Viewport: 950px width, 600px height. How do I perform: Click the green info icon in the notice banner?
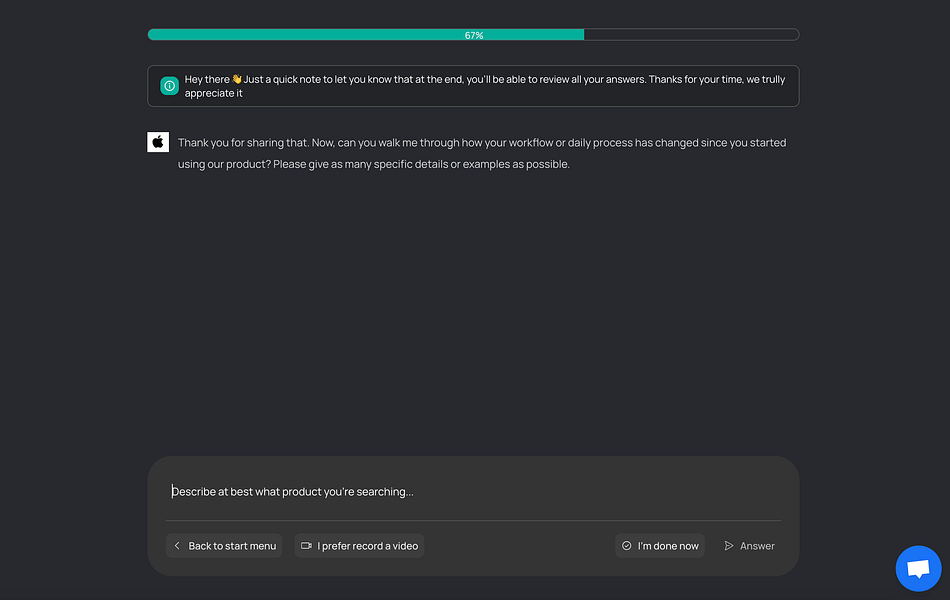(x=170, y=86)
